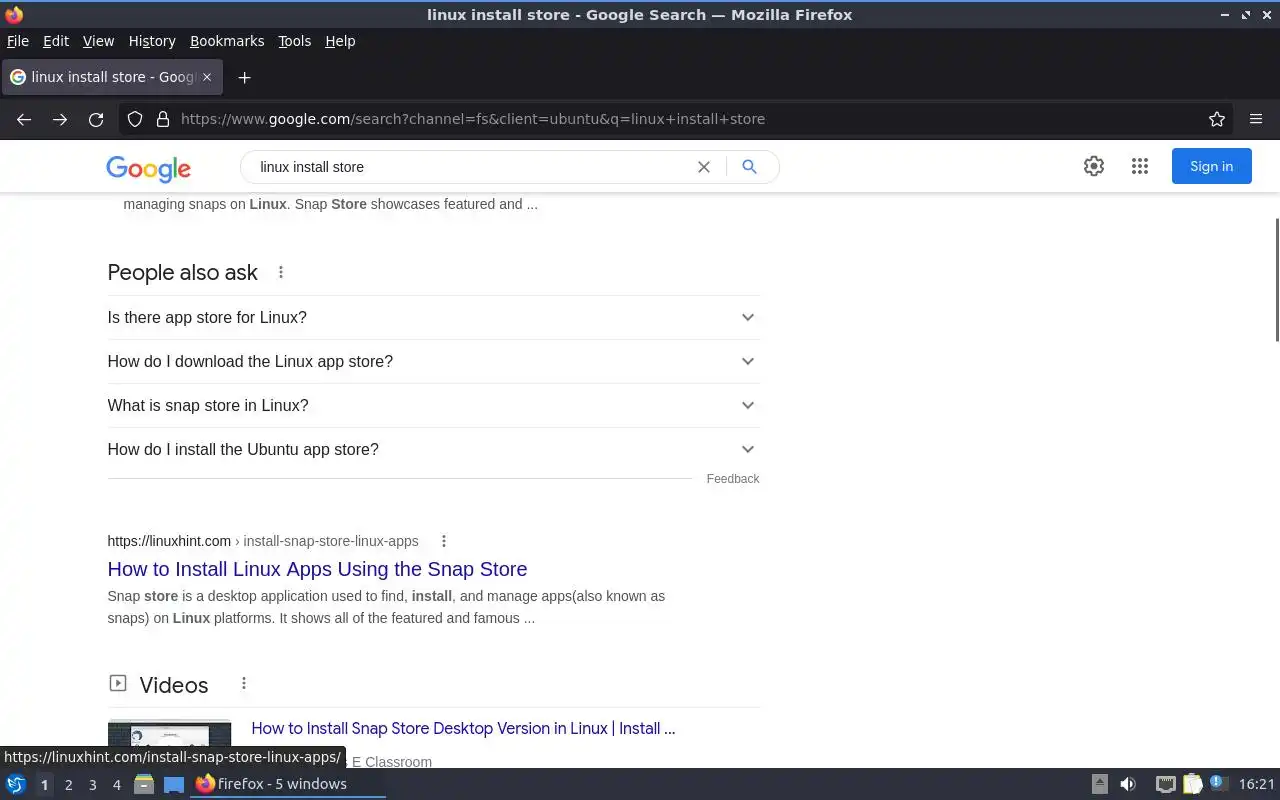Open the removable media eject tray icon
This screenshot has width=1280, height=800.
click(1099, 784)
